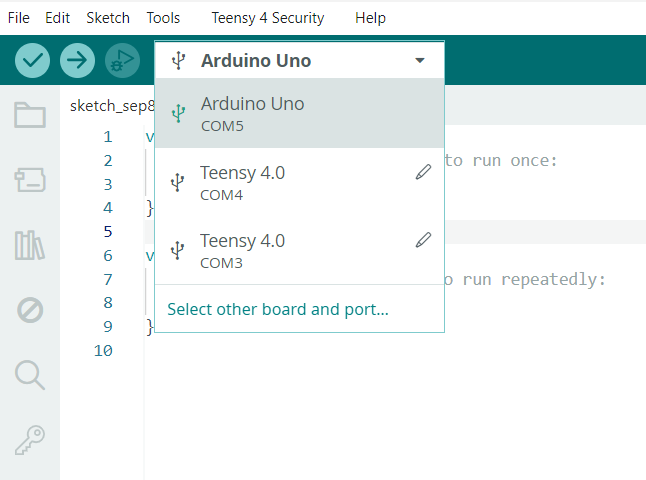Open the Tools menu
The height and width of the screenshot is (480, 646).
point(163,18)
